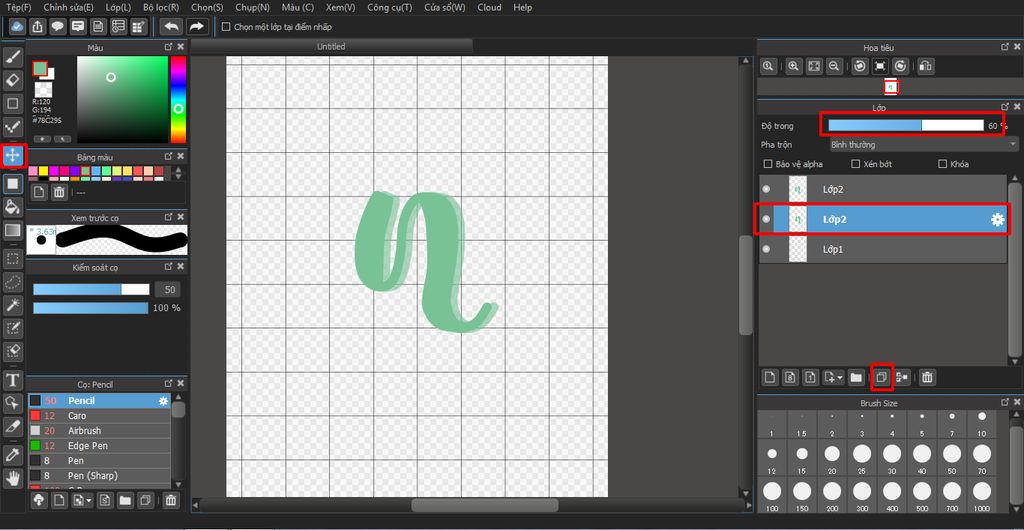Duplicate layer using layer panel icon

click(882, 377)
